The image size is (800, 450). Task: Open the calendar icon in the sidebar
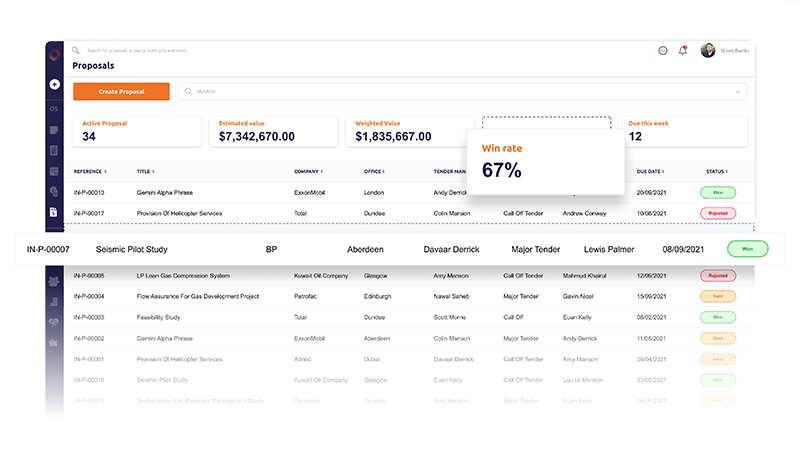tap(54, 171)
